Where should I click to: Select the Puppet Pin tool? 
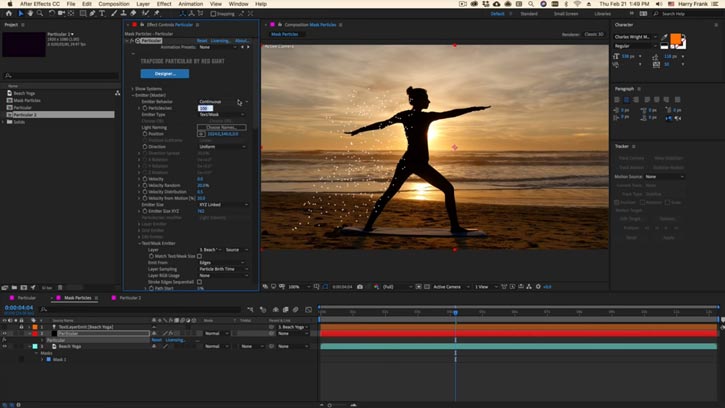pos(157,13)
